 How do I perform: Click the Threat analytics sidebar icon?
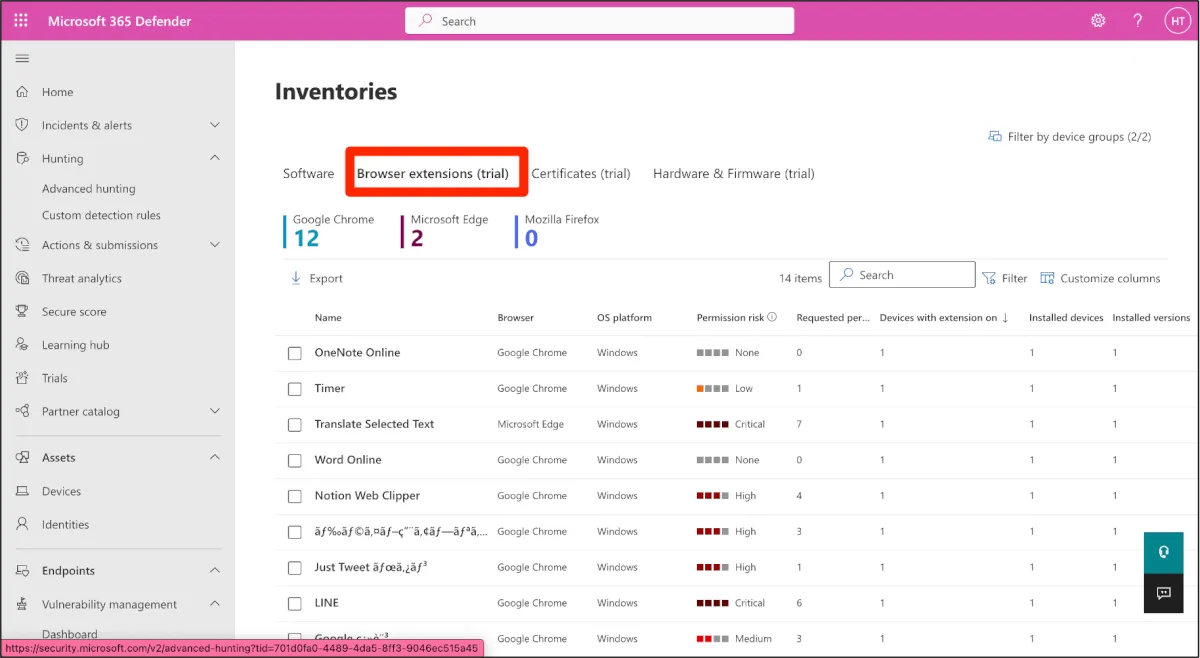(x=22, y=279)
